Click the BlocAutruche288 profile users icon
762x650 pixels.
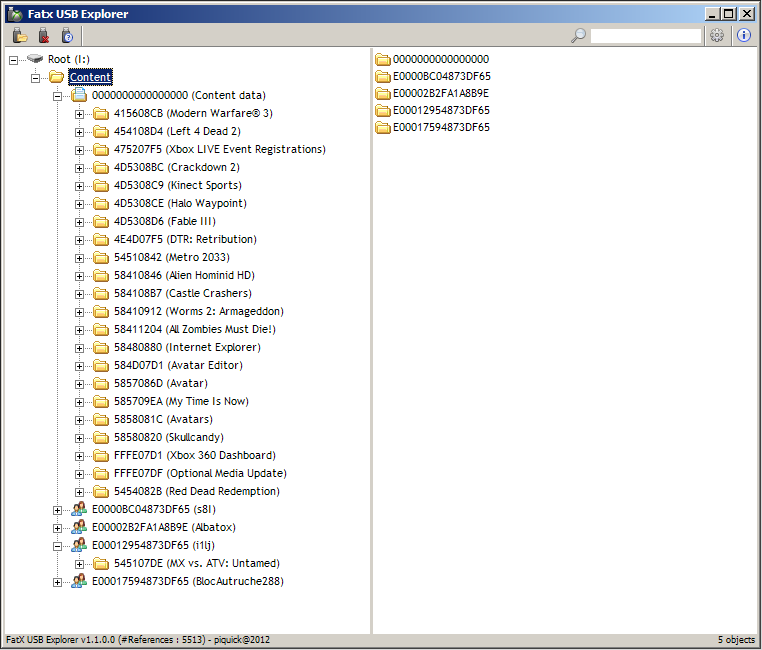point(79,581)
